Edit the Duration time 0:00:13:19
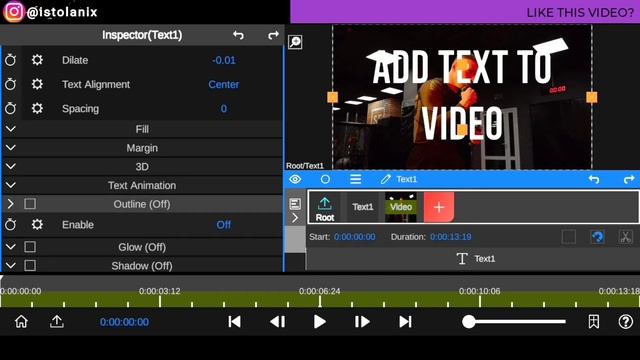The height and width of the screenshot is (360, 640). pos(451,237)
